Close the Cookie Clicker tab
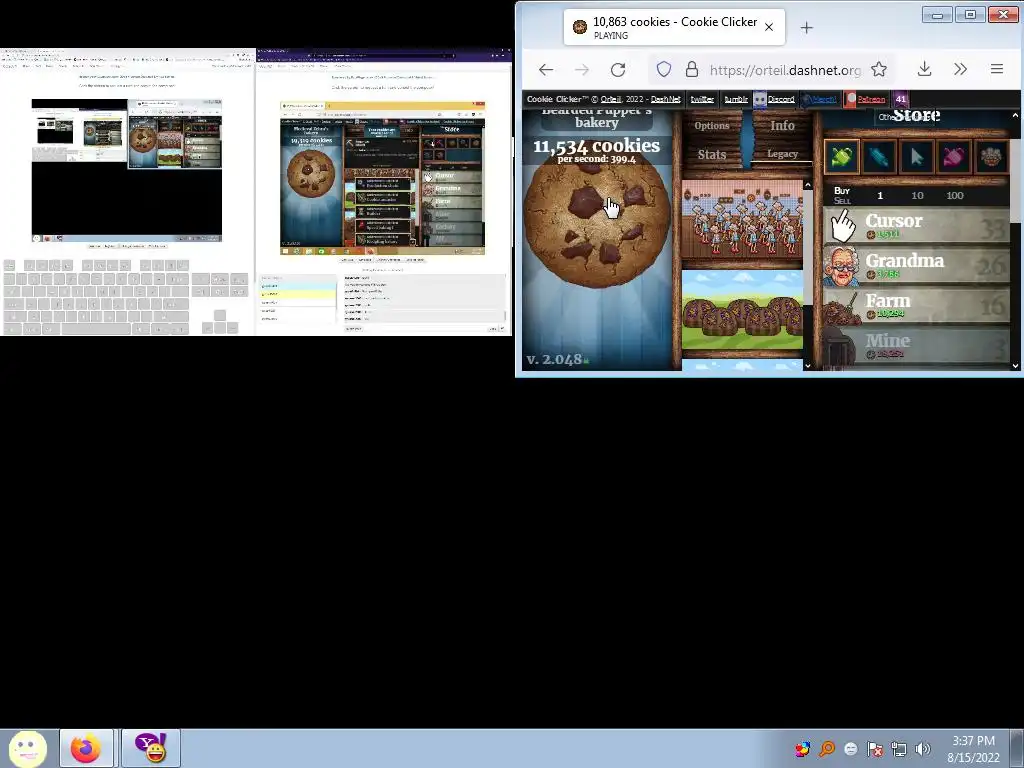Screen dimensions: 1024x768 click(769, 27)
